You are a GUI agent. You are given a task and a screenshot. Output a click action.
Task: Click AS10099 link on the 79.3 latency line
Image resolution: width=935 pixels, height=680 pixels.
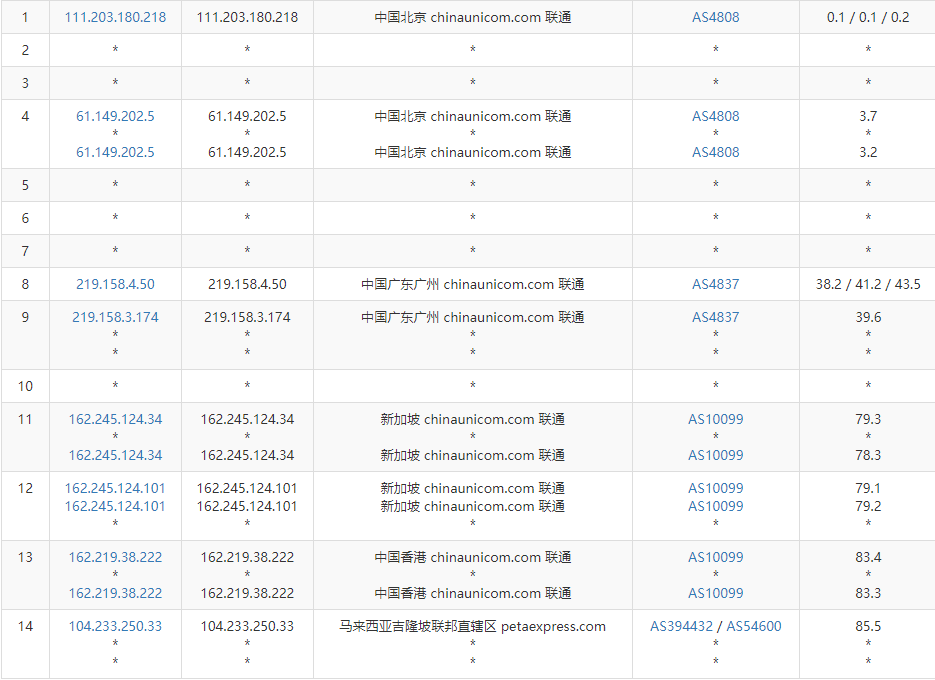click(716, 419)
